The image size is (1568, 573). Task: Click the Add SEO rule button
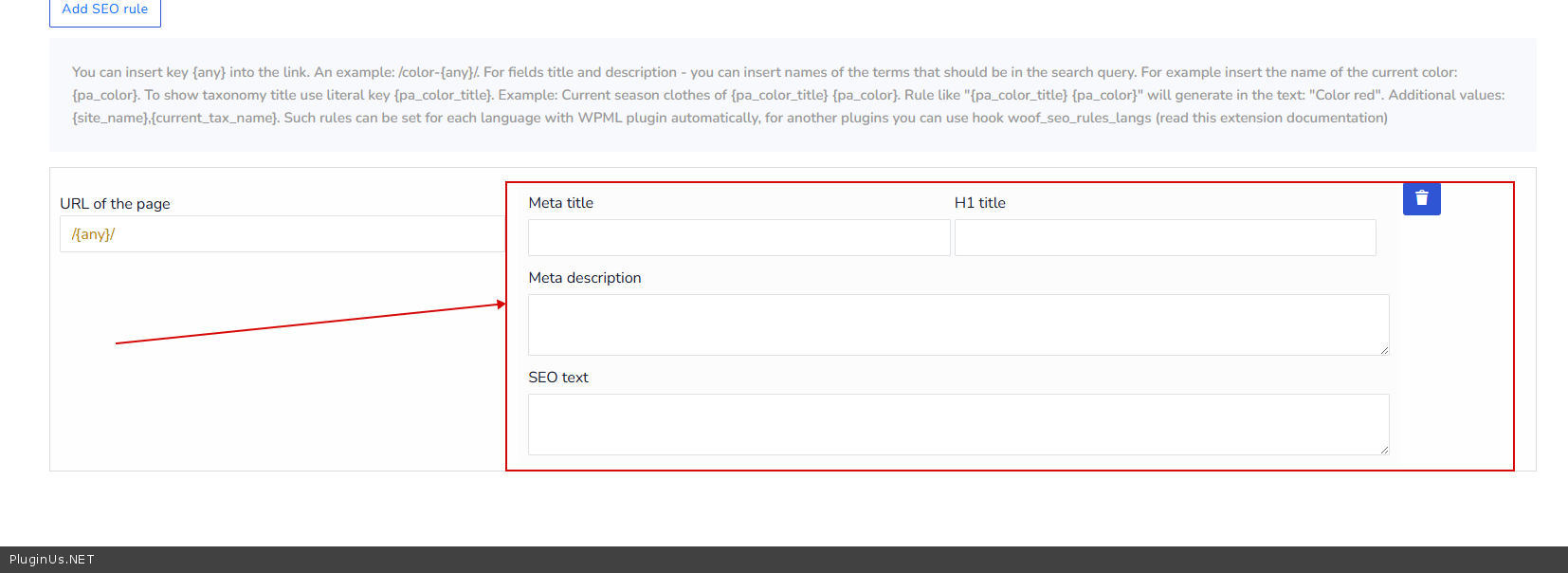point(105,10)
